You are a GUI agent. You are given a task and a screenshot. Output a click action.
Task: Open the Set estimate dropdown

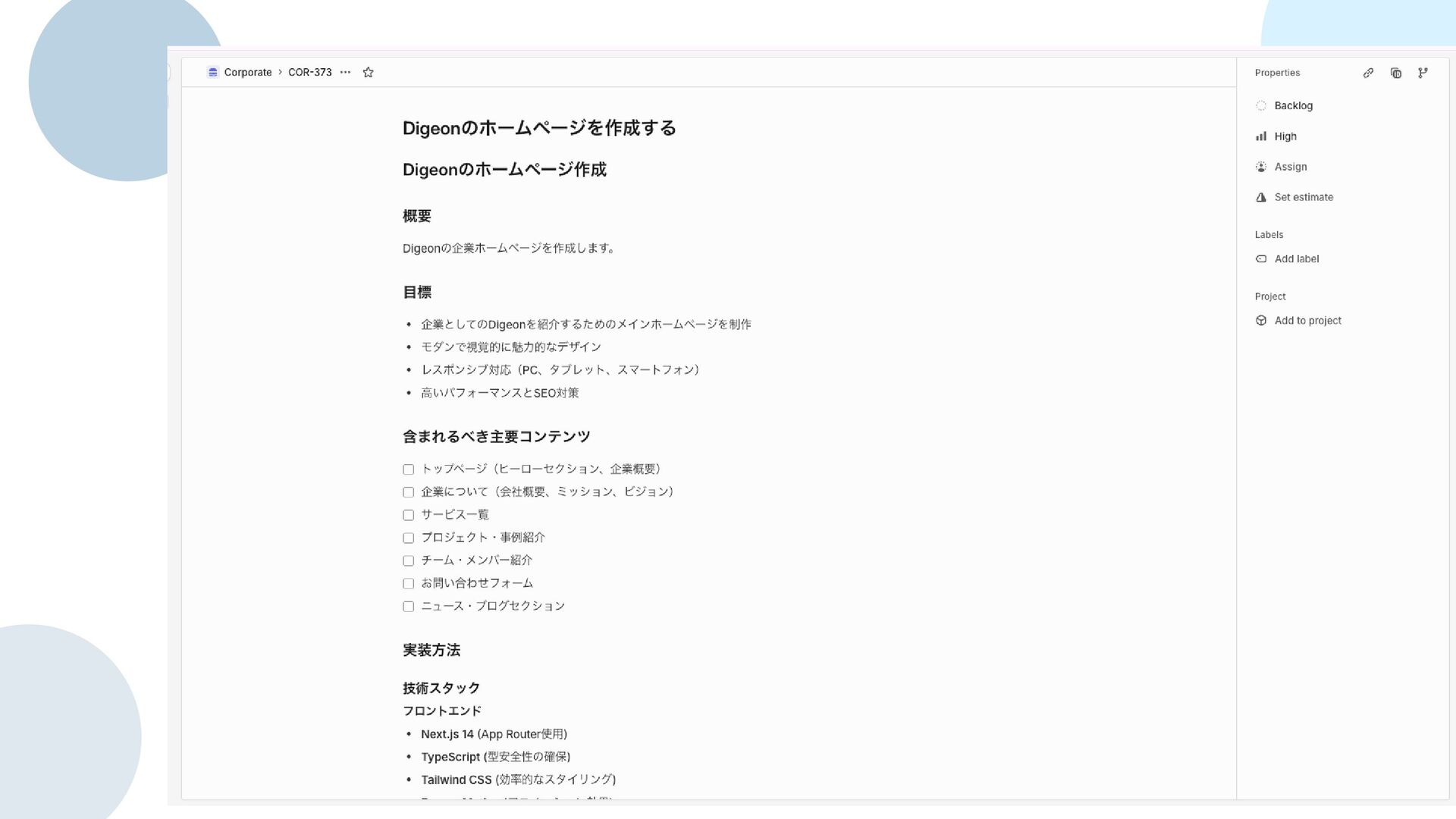point(1294,197)
